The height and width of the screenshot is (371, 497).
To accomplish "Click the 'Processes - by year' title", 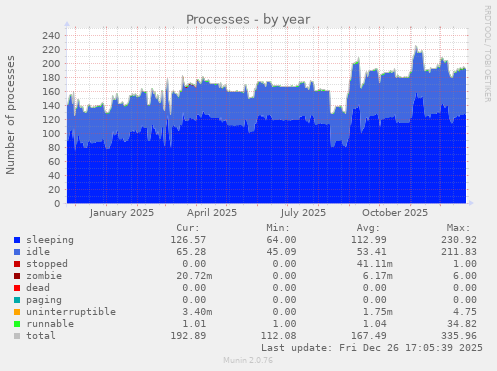I will (x=248, y=20).
